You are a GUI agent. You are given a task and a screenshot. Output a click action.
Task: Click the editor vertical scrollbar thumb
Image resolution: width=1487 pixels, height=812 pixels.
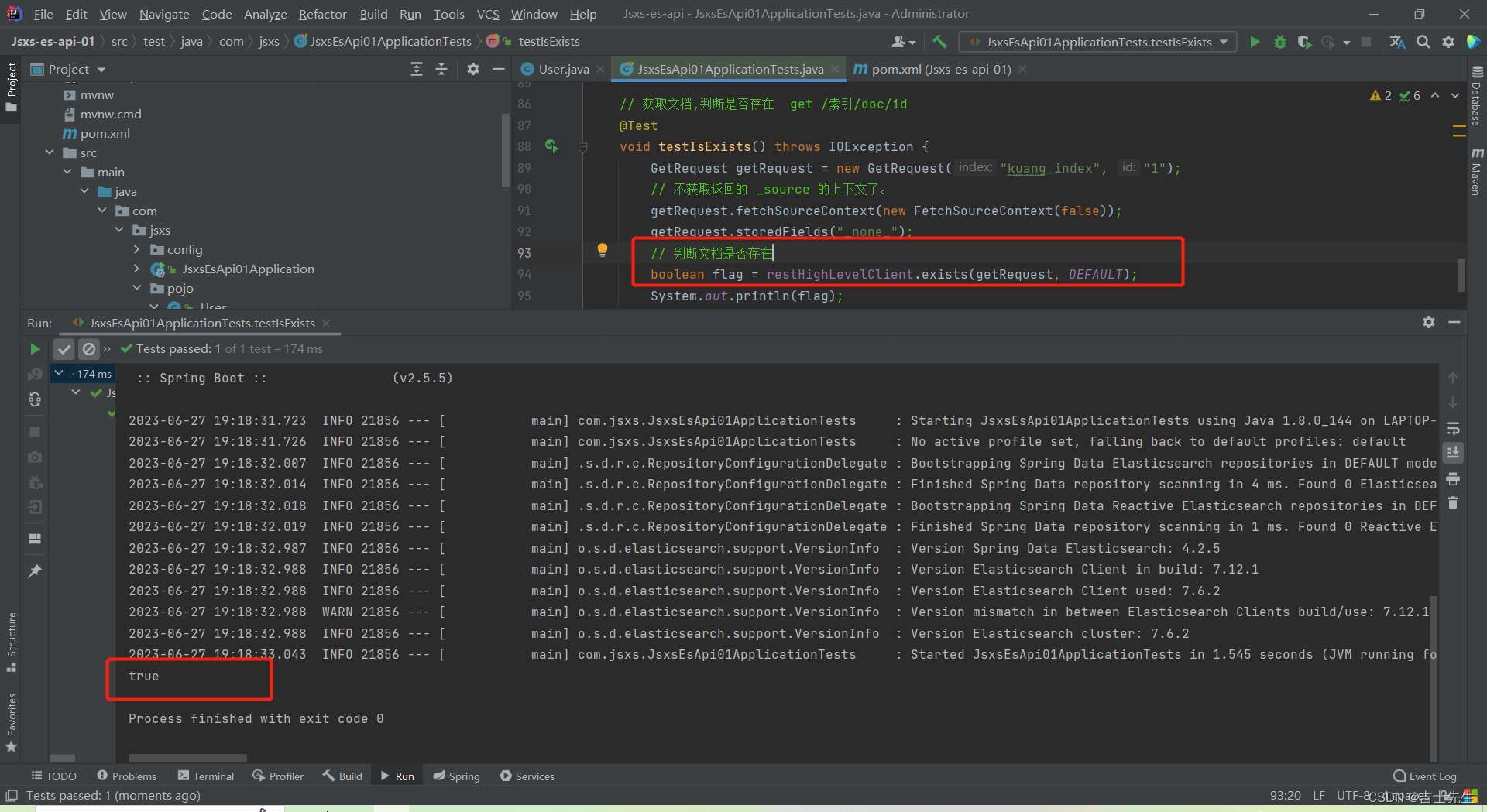[x=1461, y=275]
